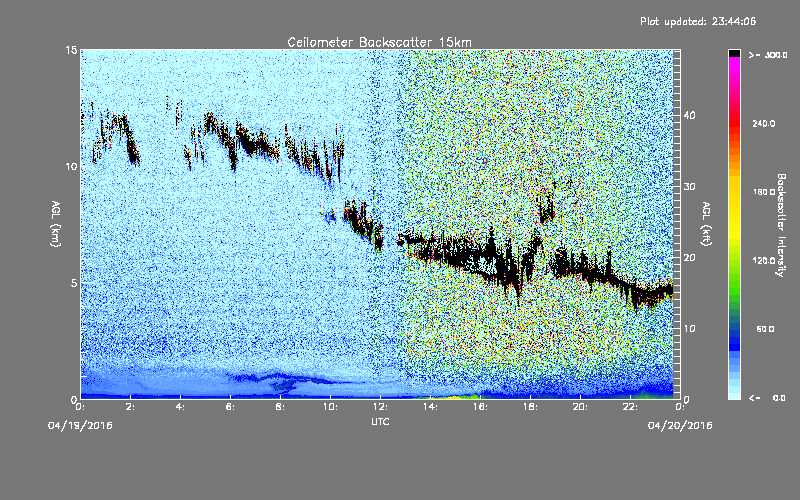
Task: Click the 8: hour tick label
Action: tap(281, 407)
